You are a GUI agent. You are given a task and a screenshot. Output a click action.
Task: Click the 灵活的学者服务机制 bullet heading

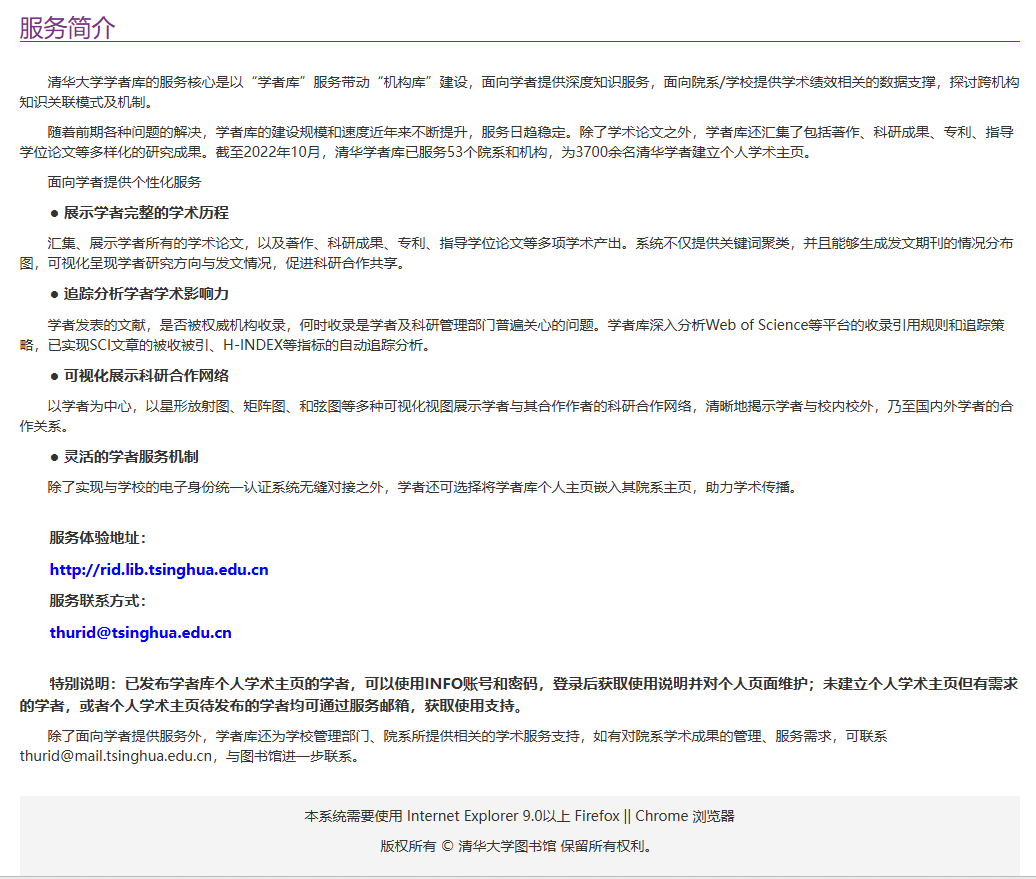[x=131, y=456]
